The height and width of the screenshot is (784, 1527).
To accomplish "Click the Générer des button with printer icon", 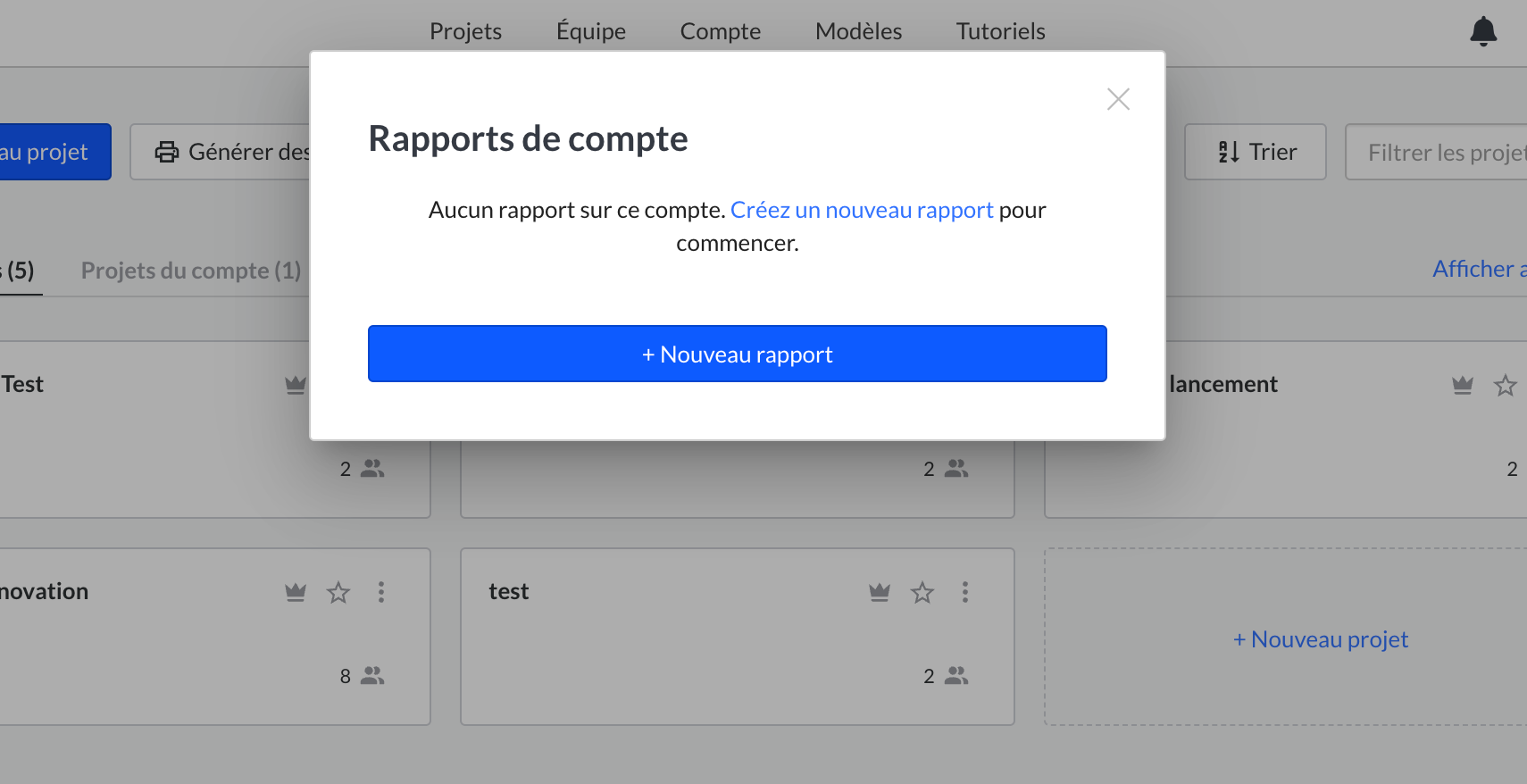I will pos(221,152).
